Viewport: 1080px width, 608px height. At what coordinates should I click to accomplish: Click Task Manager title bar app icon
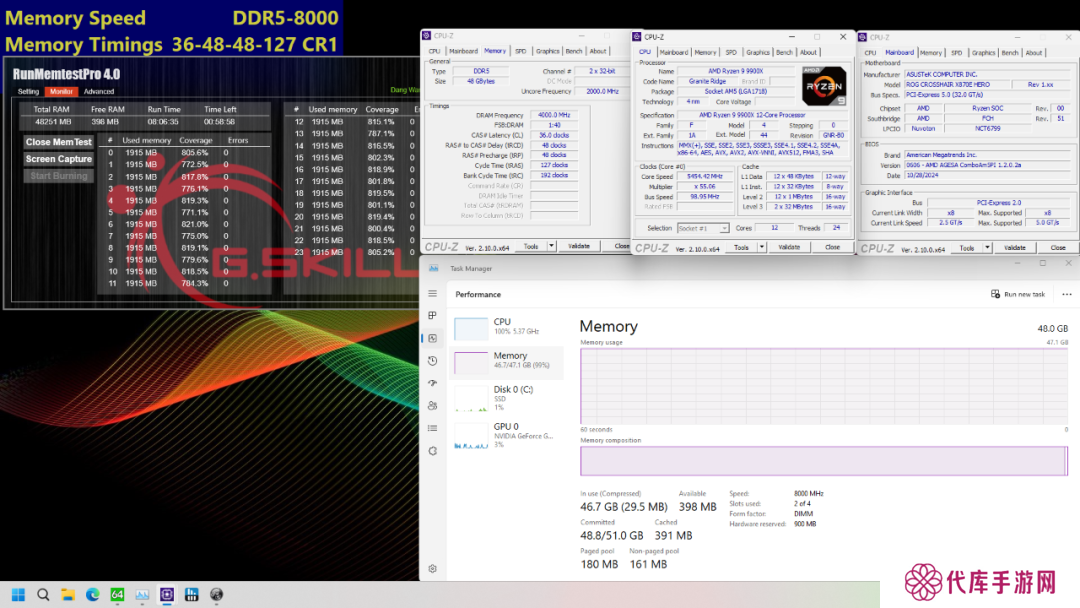[x=434, y=268]
